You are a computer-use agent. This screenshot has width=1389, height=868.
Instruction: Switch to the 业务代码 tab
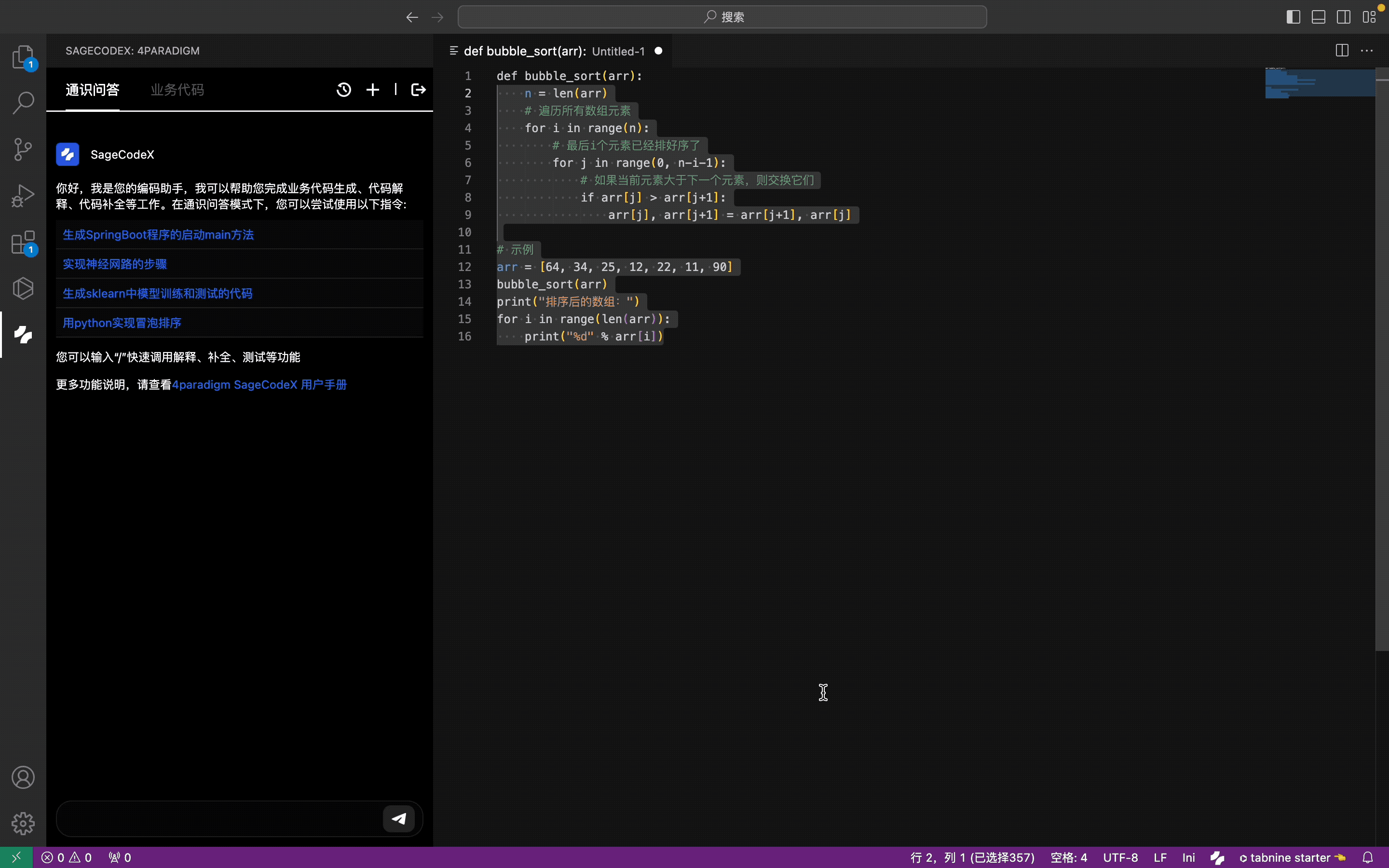pos(177,90)
